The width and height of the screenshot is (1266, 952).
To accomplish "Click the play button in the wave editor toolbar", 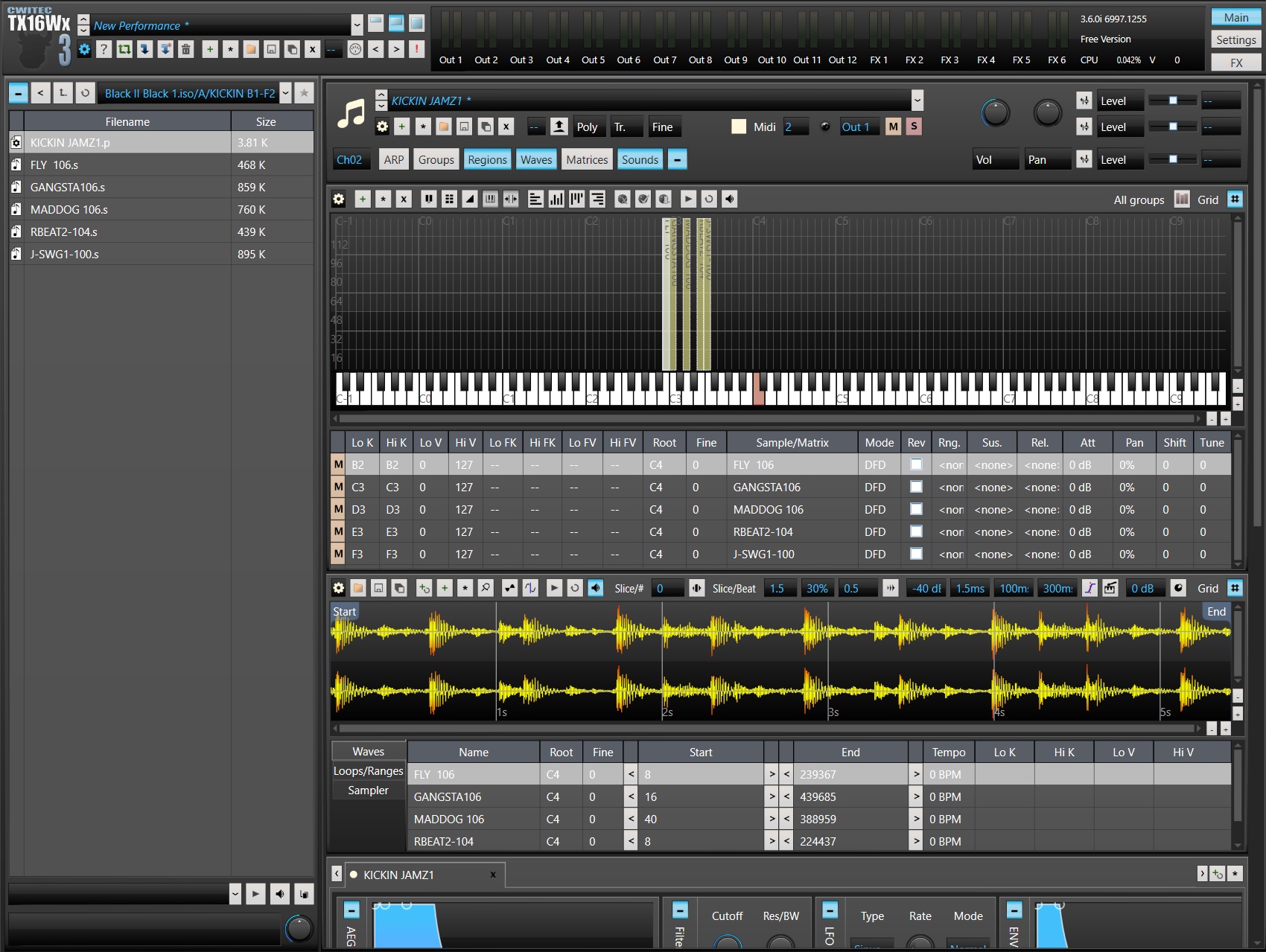I will tap(554, 588).
